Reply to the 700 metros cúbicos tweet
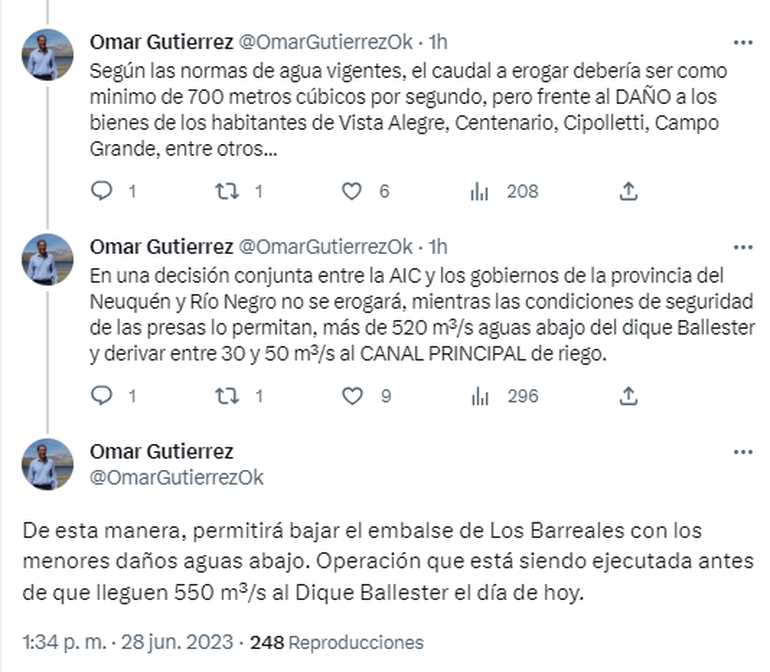Viewport: 770px width, 672px height. (x=103, y=191)
